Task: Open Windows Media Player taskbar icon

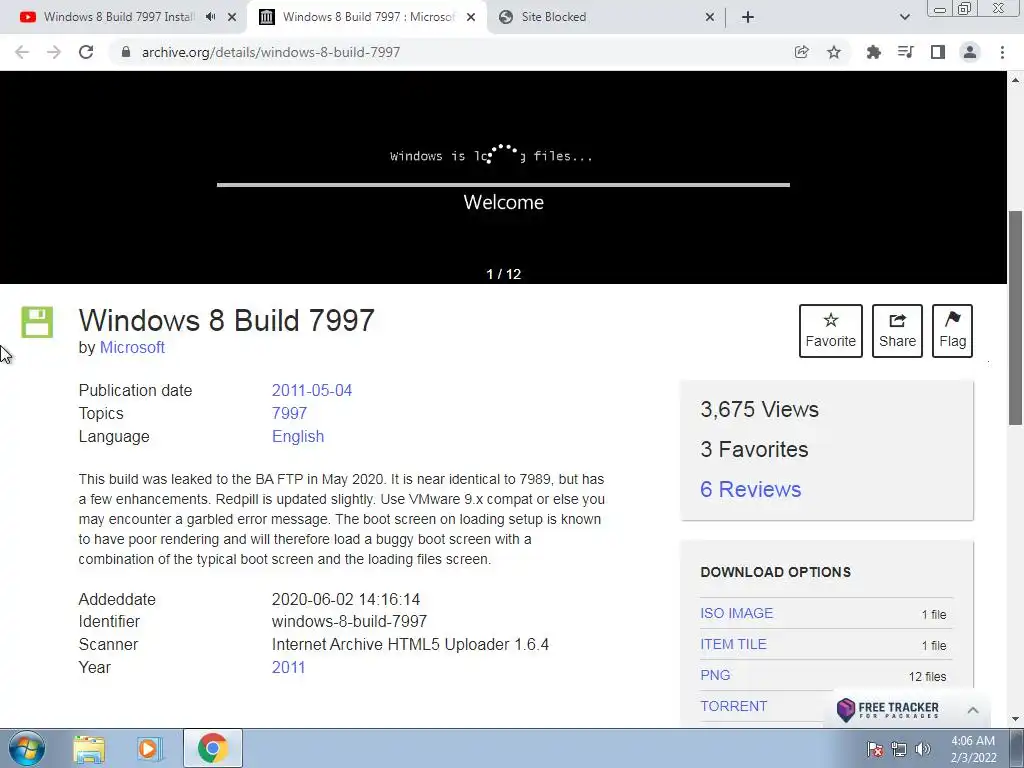Action: coord(150,748)
